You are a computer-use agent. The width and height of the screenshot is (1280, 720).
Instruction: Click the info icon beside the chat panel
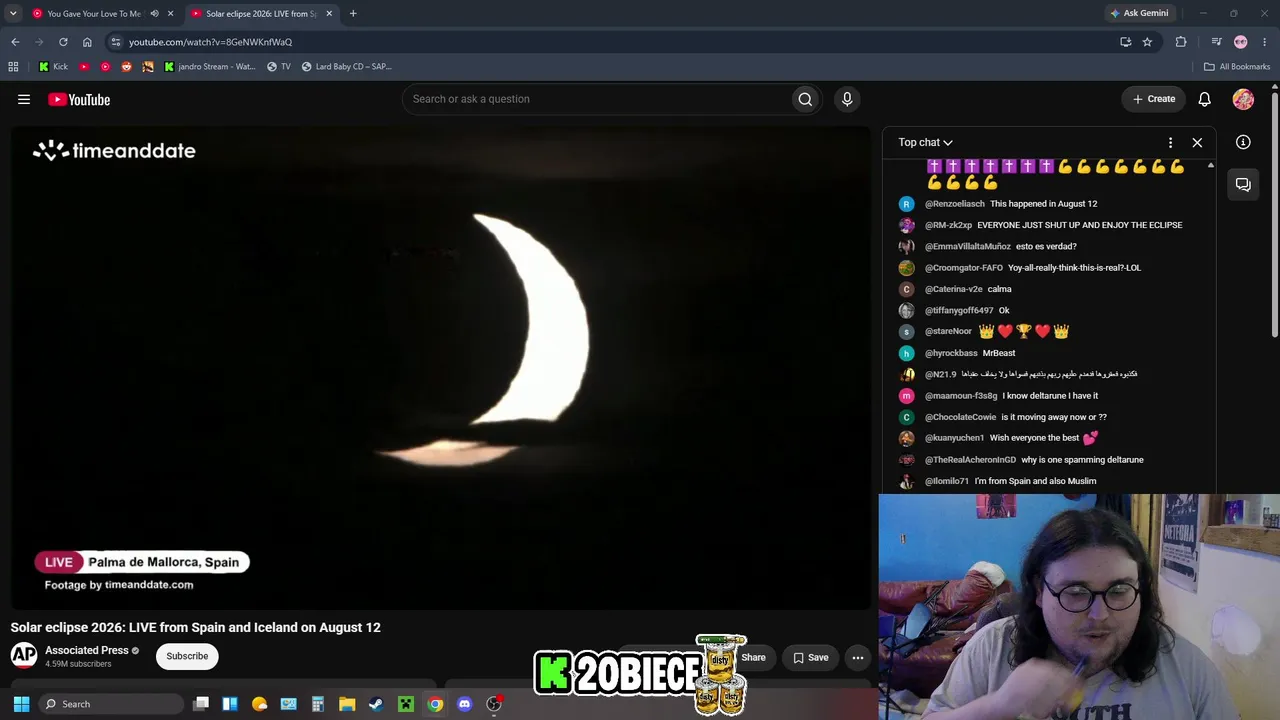(1243, 142)
